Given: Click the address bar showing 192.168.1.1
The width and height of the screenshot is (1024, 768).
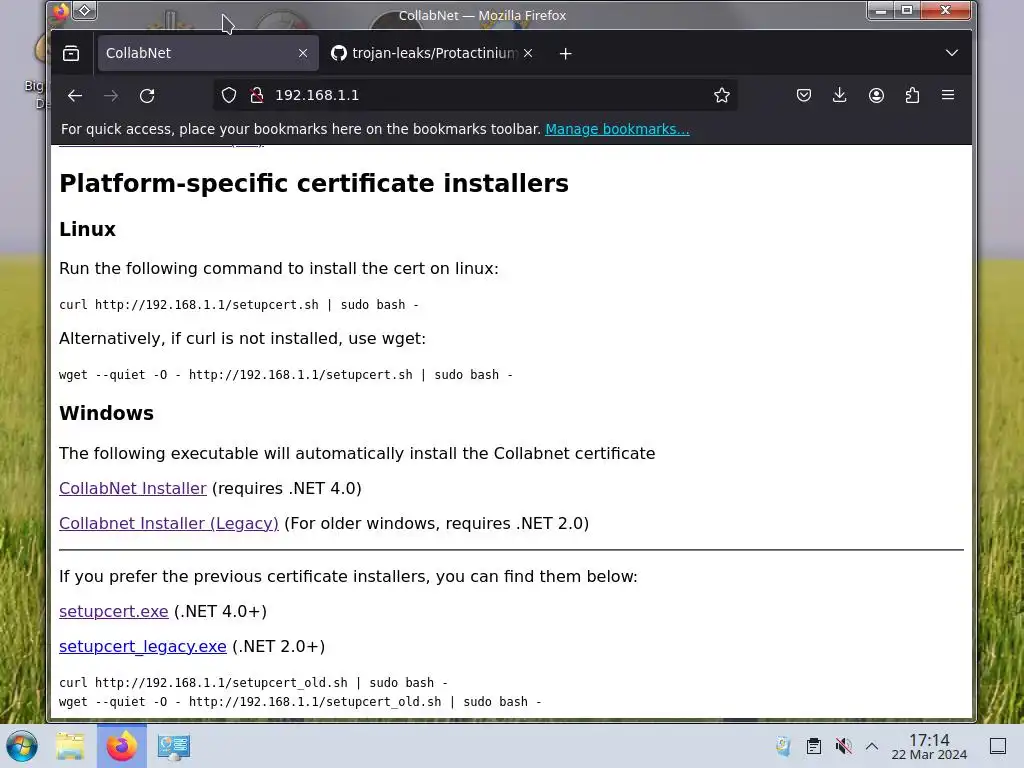Looking at the screenshot, I should tap(477, 95).
